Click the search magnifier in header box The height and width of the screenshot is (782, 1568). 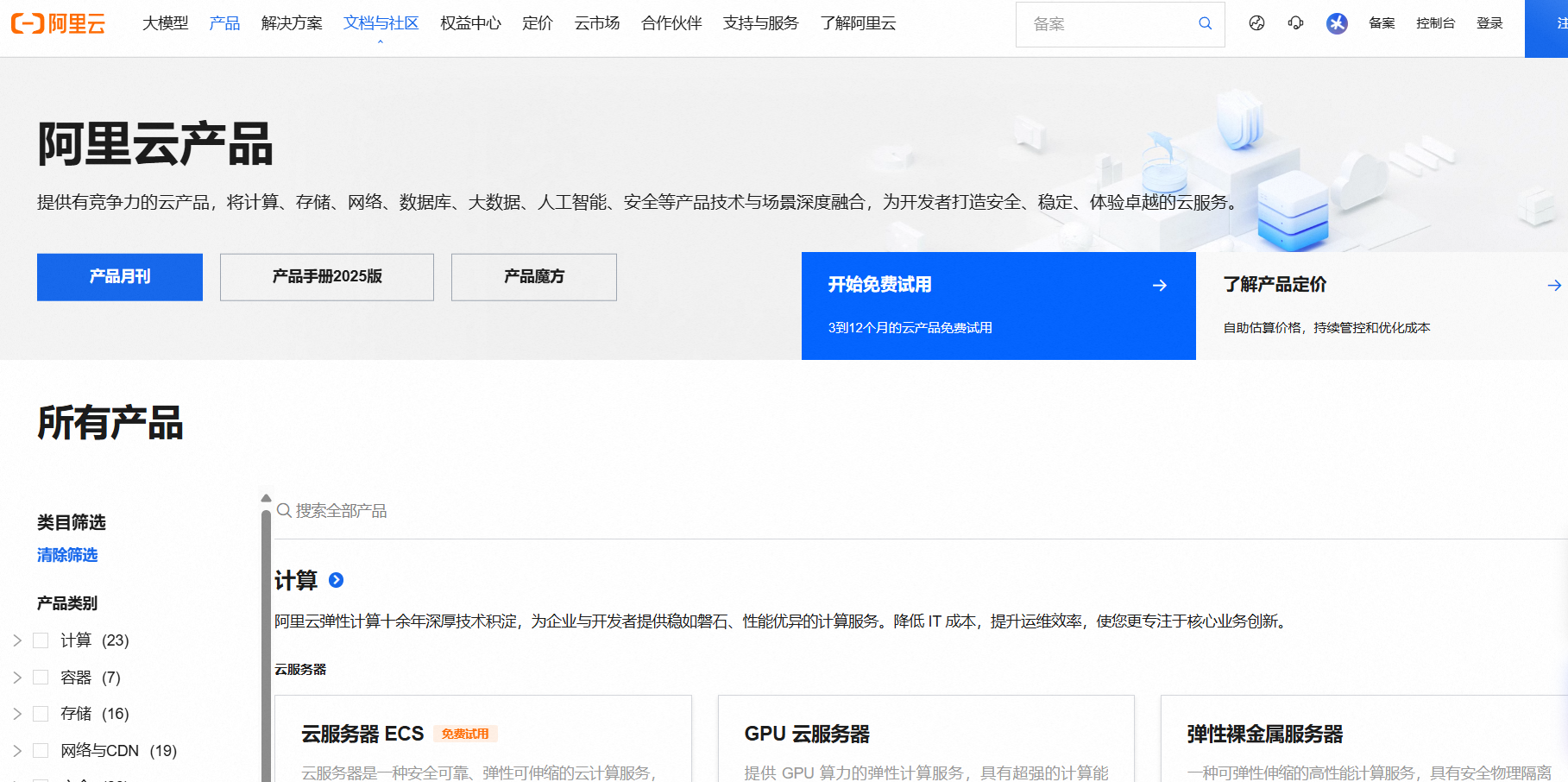click(x=1205, y=23)
